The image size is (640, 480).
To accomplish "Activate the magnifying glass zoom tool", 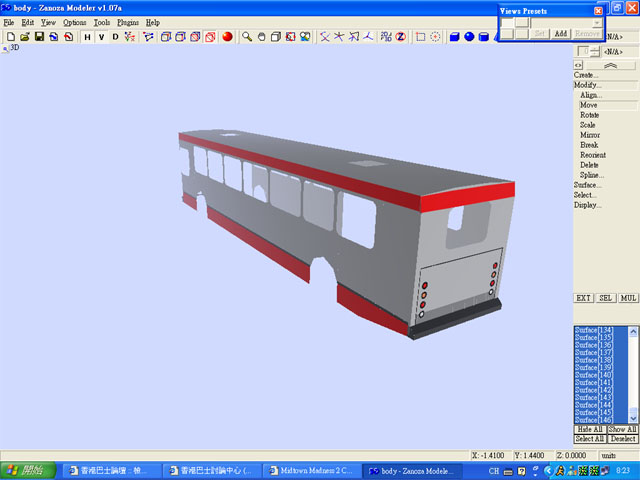I will (x=247, y=37).
